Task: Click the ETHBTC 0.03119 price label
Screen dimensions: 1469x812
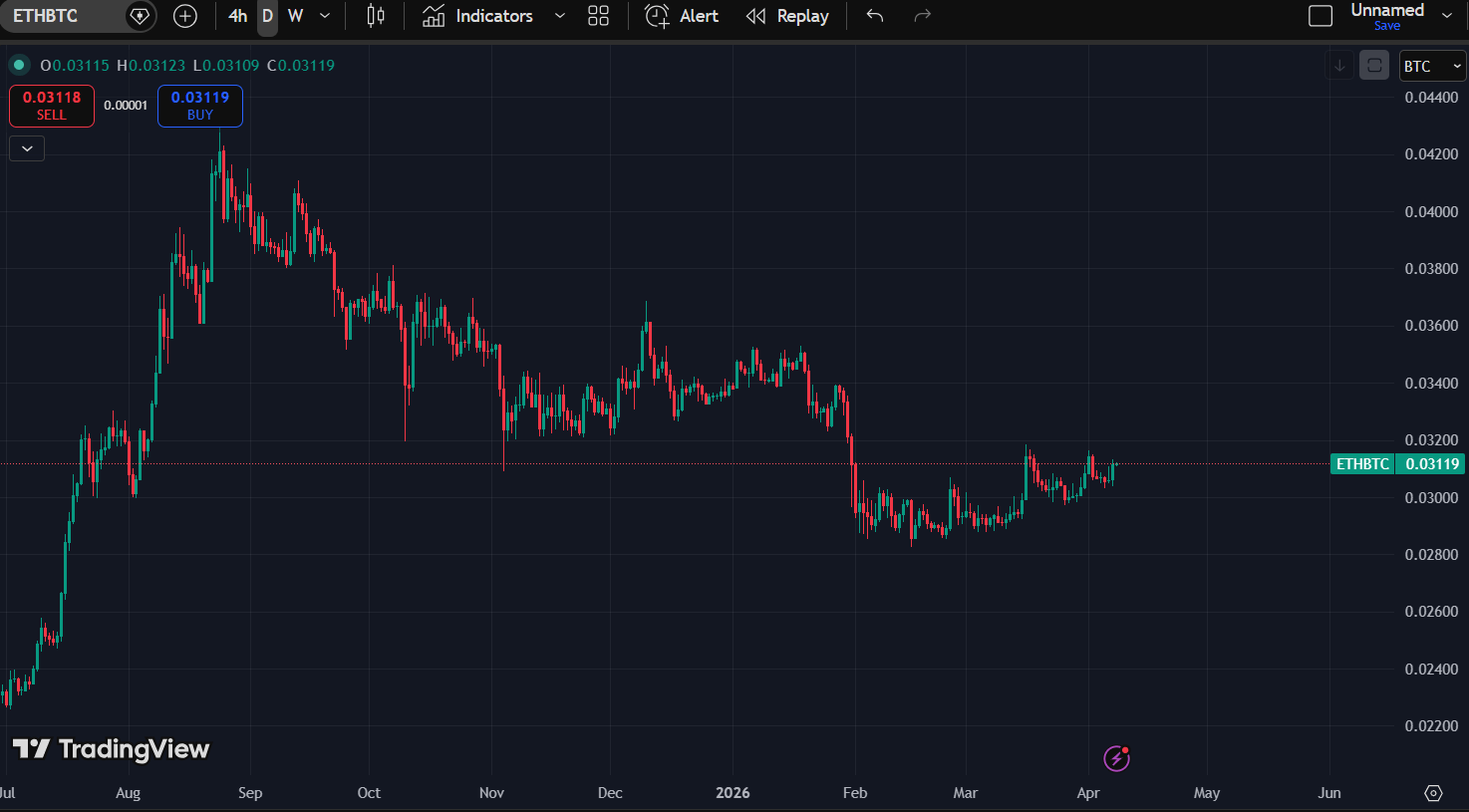Action: (x=1398, y=464)
